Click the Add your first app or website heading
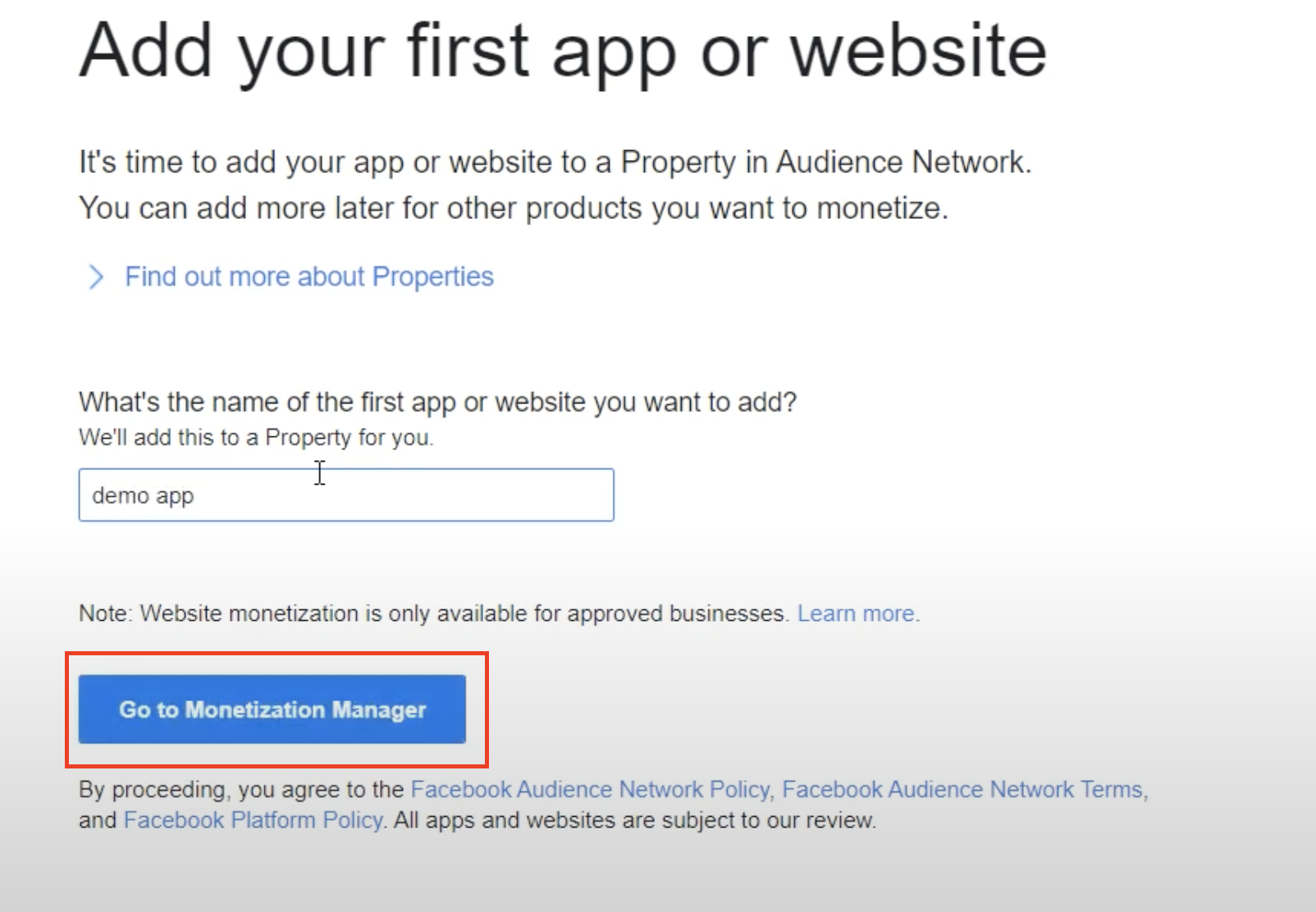This screenshot has height=912, width=1316. click(x=563, y=51)
